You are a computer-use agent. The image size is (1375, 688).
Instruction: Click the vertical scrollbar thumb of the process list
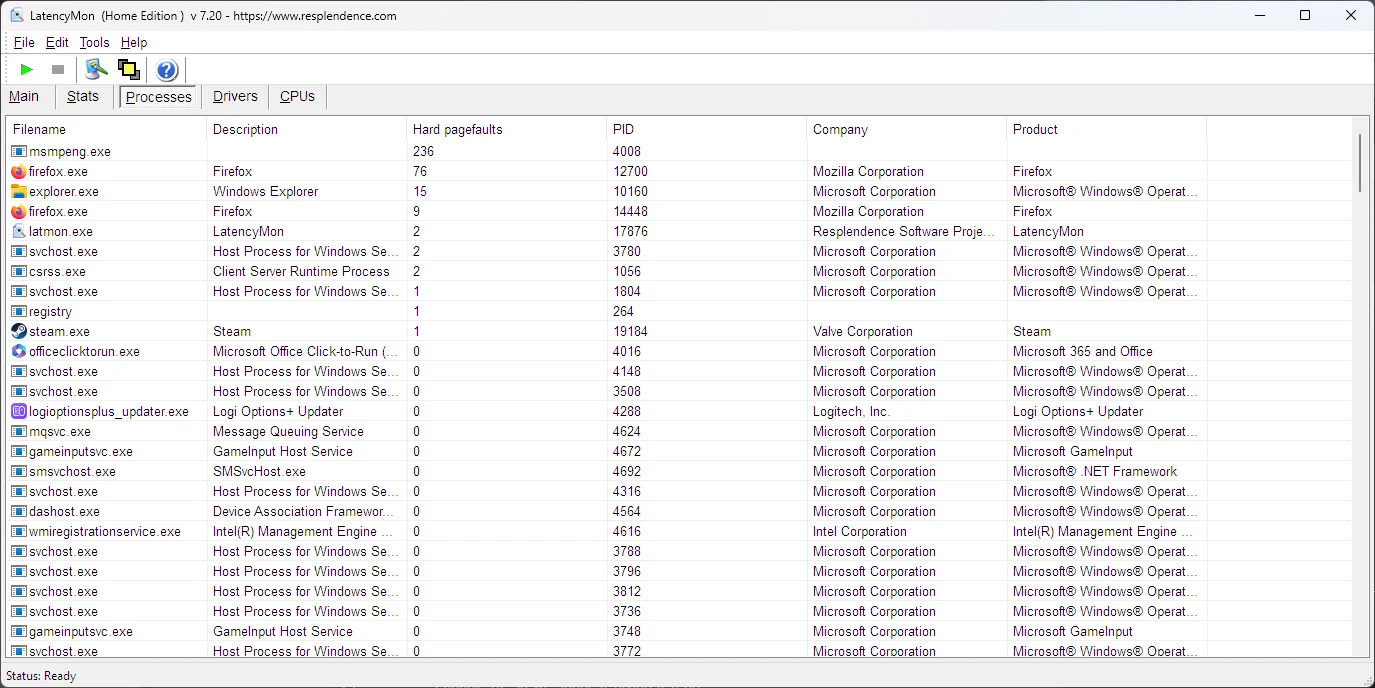click(x=1360, y=162)
